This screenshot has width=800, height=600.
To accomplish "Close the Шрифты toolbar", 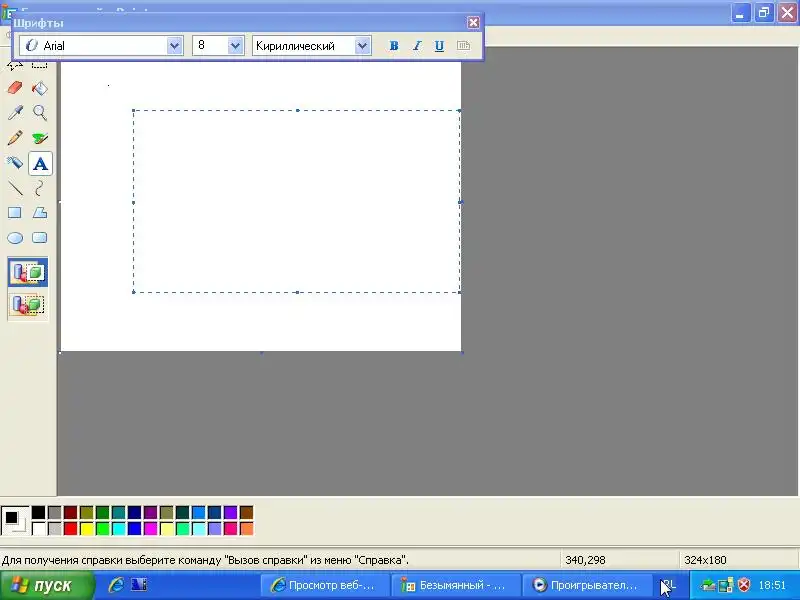I will pyautogui.click(x=473, y=22).
